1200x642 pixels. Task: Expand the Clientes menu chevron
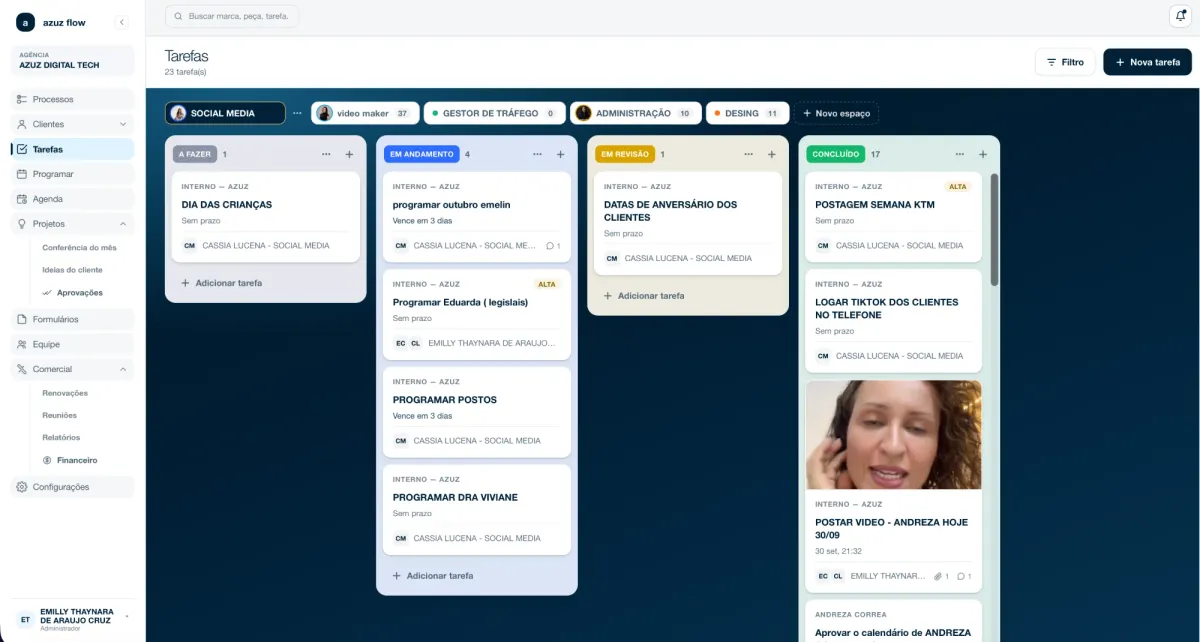pyautogui.click(x=123, y=124)
